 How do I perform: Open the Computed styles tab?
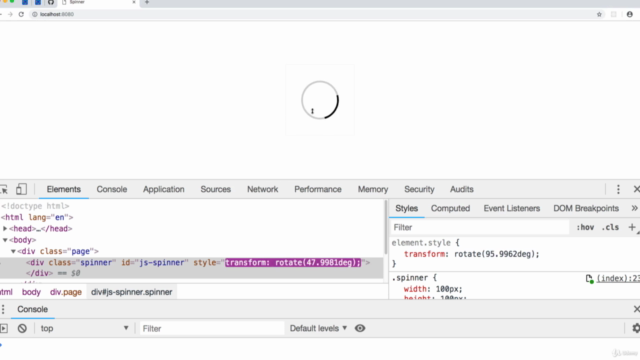point(451,209)
